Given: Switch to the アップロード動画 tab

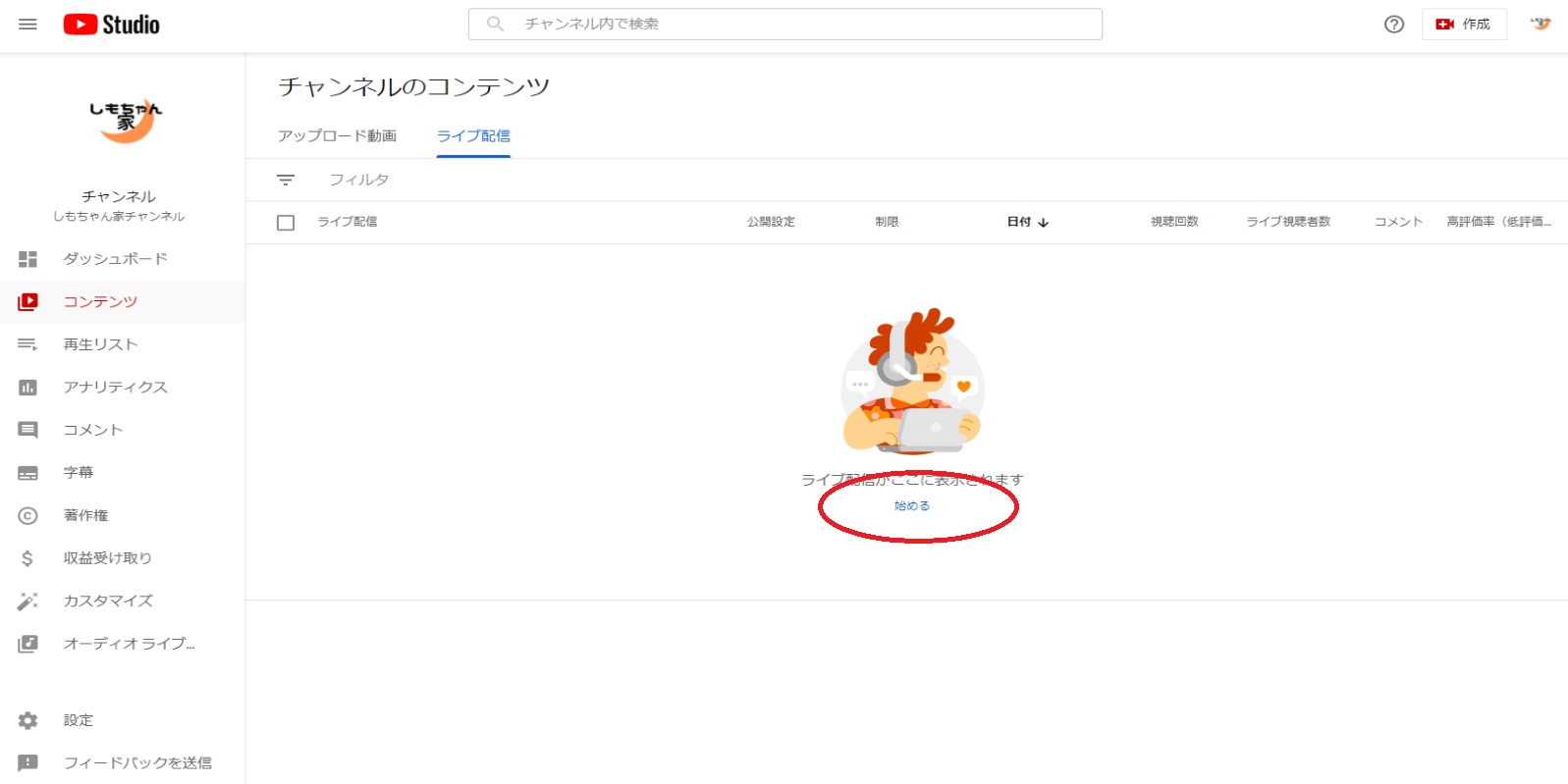Looking at the screenshot, I should point(337,136).
